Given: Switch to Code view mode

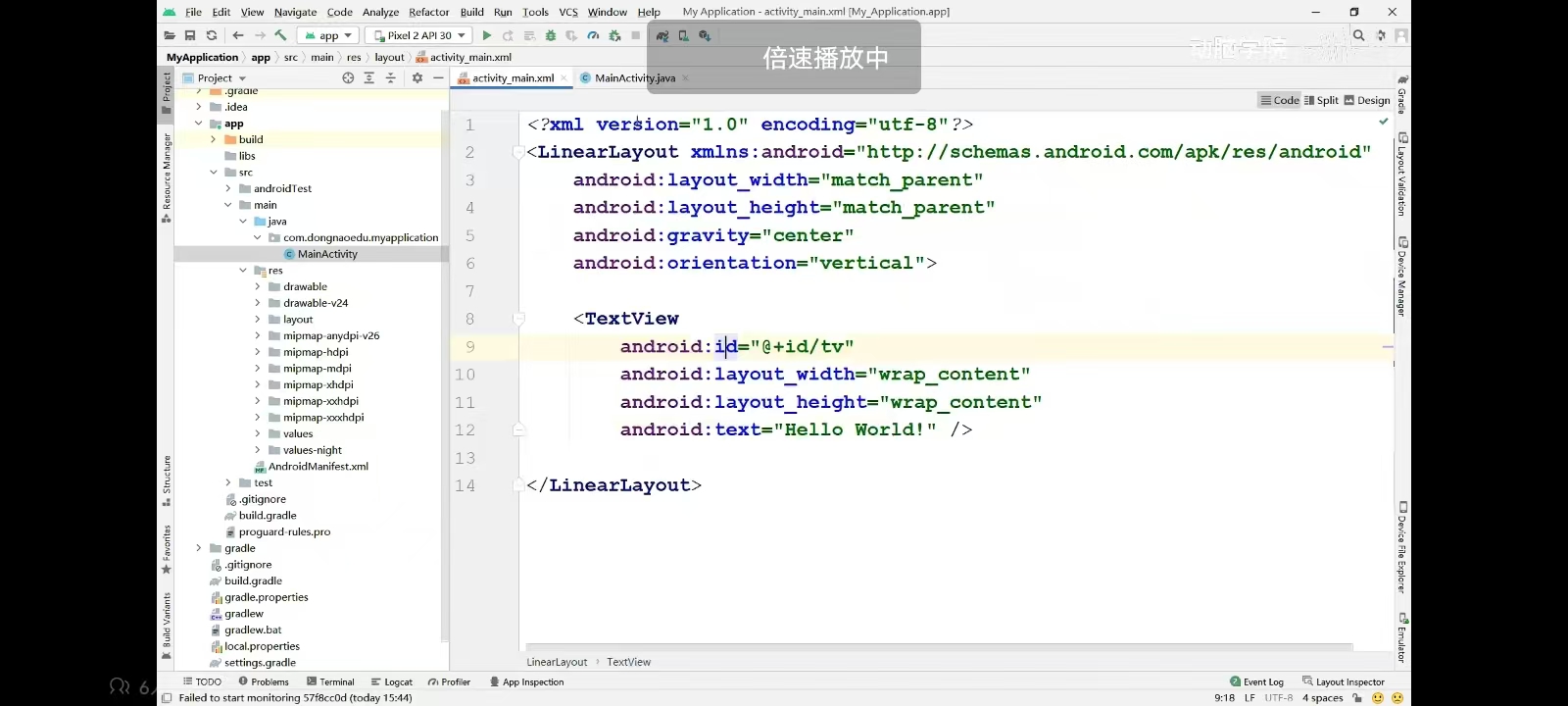Looking at the screenshot, I should (x=1280, y=100).
